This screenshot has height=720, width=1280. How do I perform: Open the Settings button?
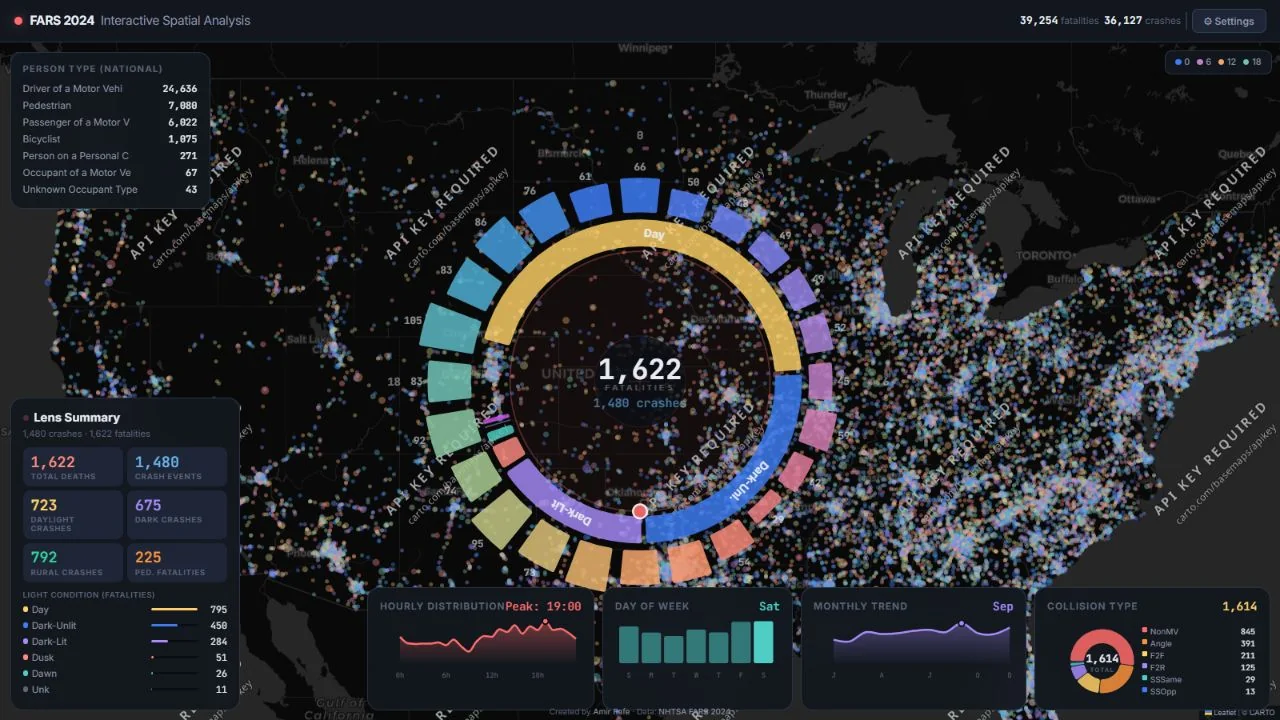tap(1229, 21)
